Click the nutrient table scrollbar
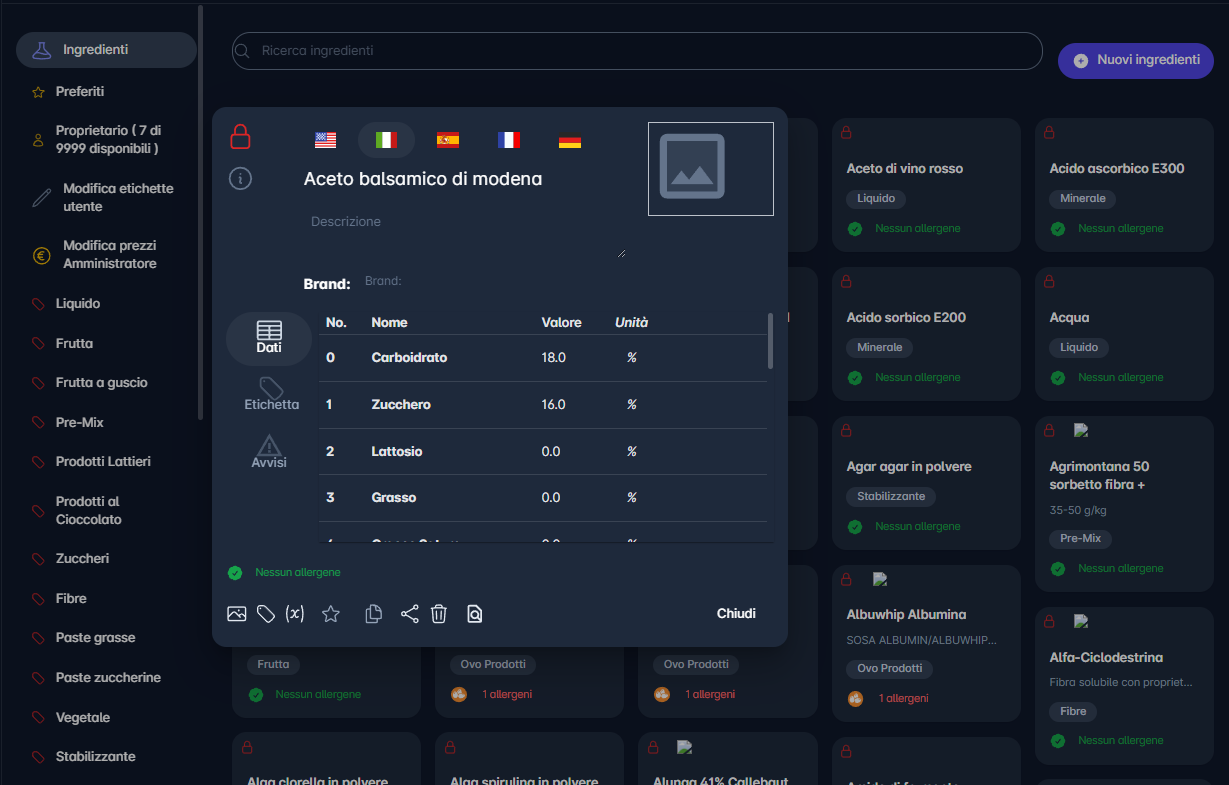Viewport: 1229px width, 785px height. click(770, 342)
